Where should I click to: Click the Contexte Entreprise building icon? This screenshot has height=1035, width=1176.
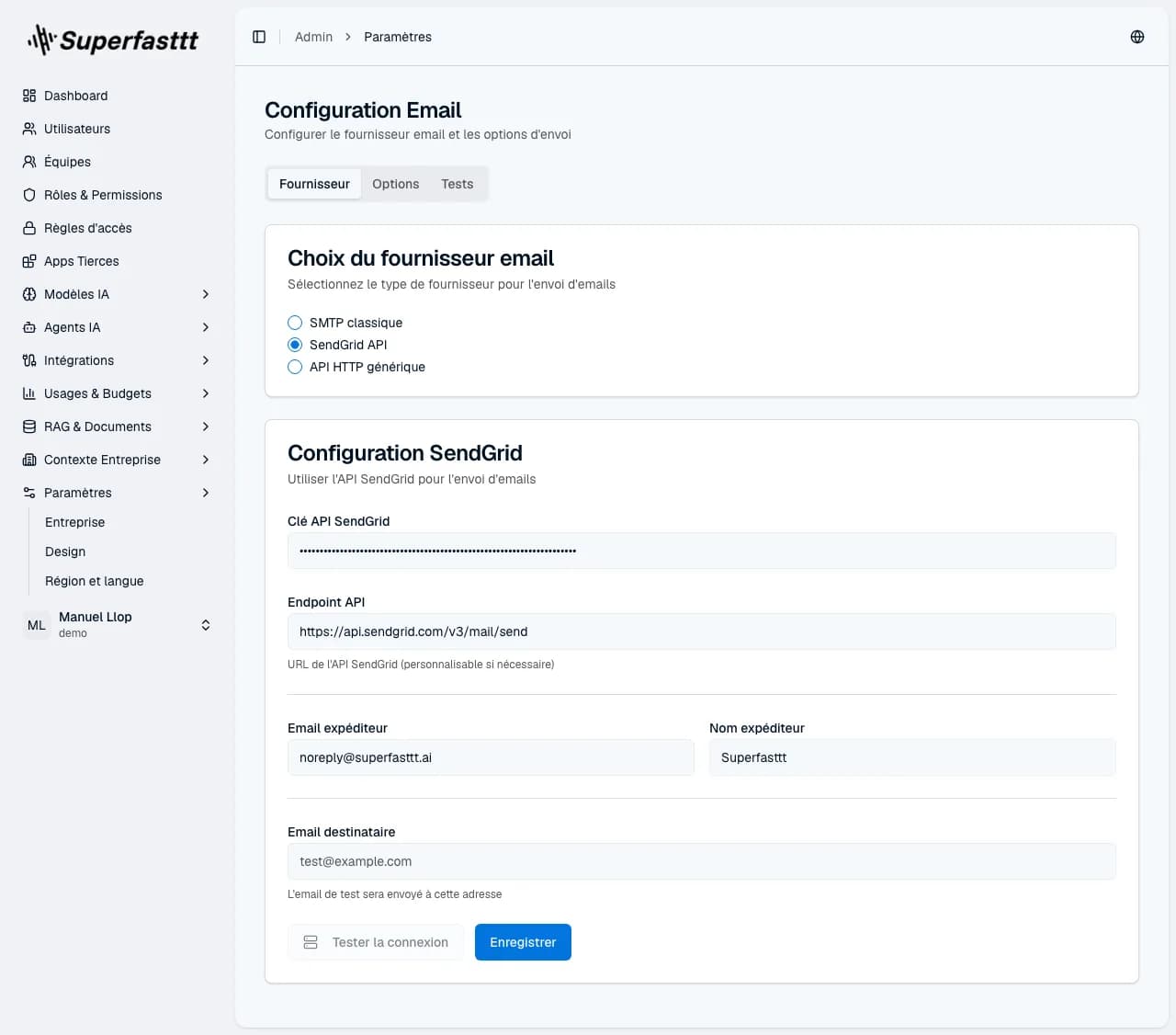pyautogui.click(x=29, y=460)
